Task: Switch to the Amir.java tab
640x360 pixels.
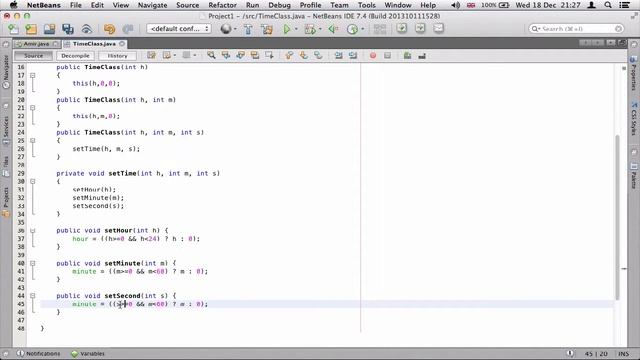Action: click(36, 44)
